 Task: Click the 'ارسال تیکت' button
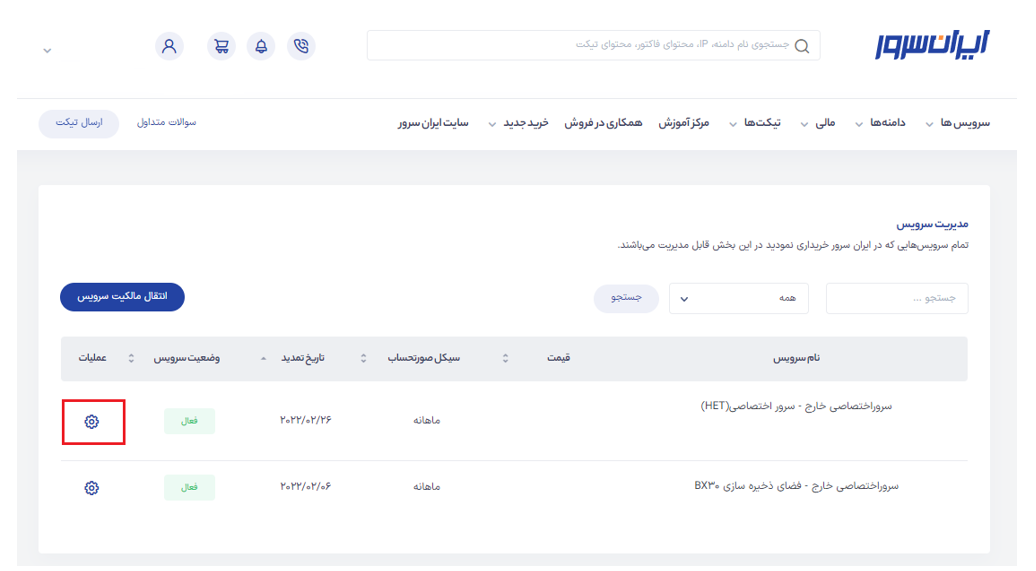pos(78,123)
